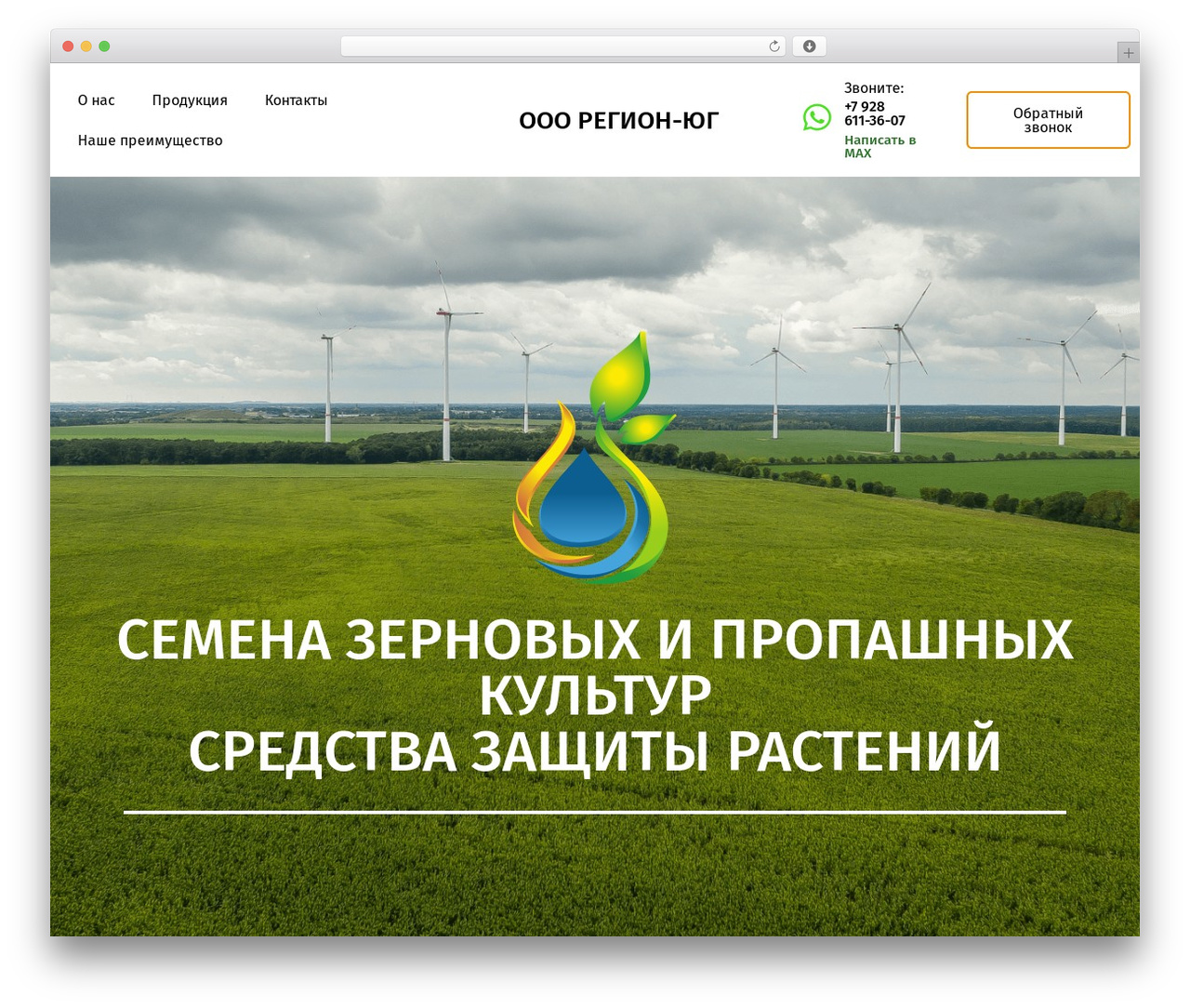Viewport: 1190px width, 1008px height.
Task: Minimize the window with the yellow button
Action: [86, 46]
